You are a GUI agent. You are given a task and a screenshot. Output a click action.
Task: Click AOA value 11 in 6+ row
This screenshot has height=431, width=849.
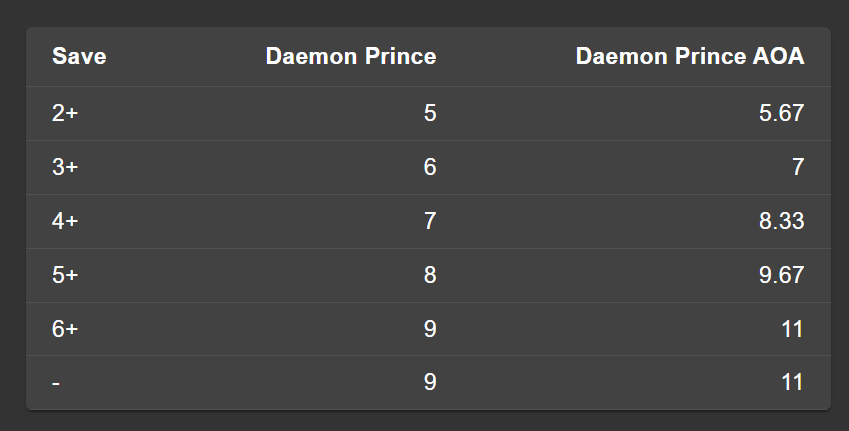pos(792,329)
